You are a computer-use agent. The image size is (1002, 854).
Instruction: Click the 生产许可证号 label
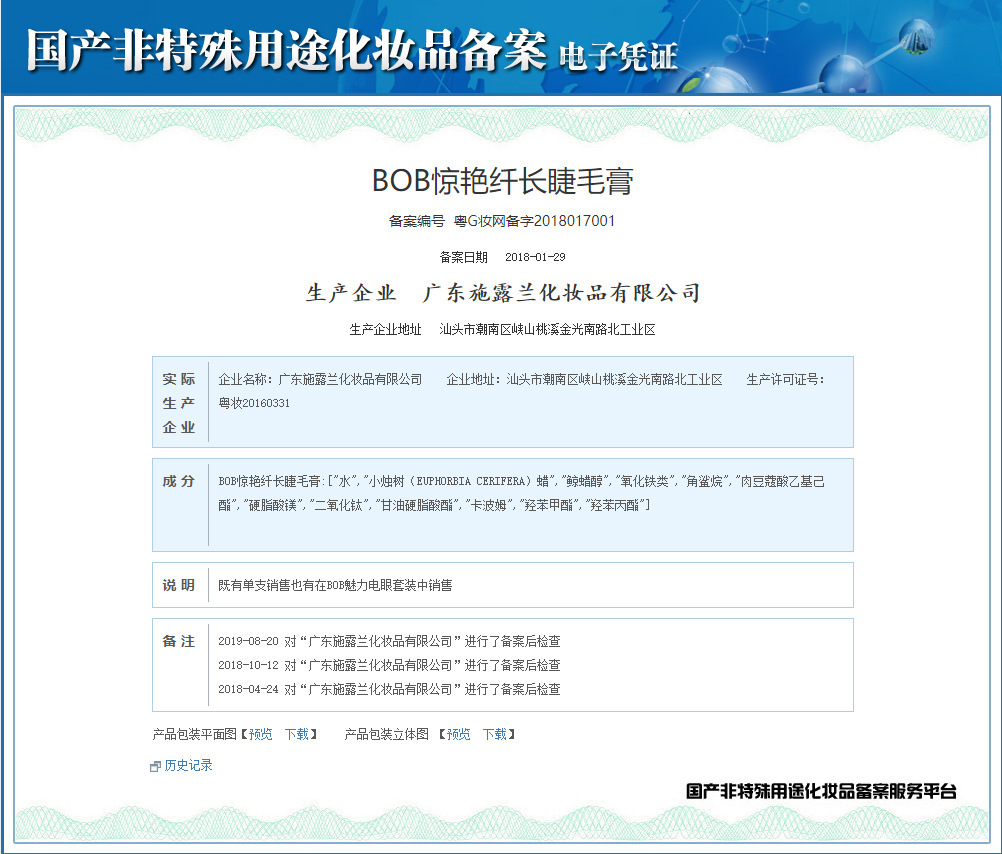(785, 380)
